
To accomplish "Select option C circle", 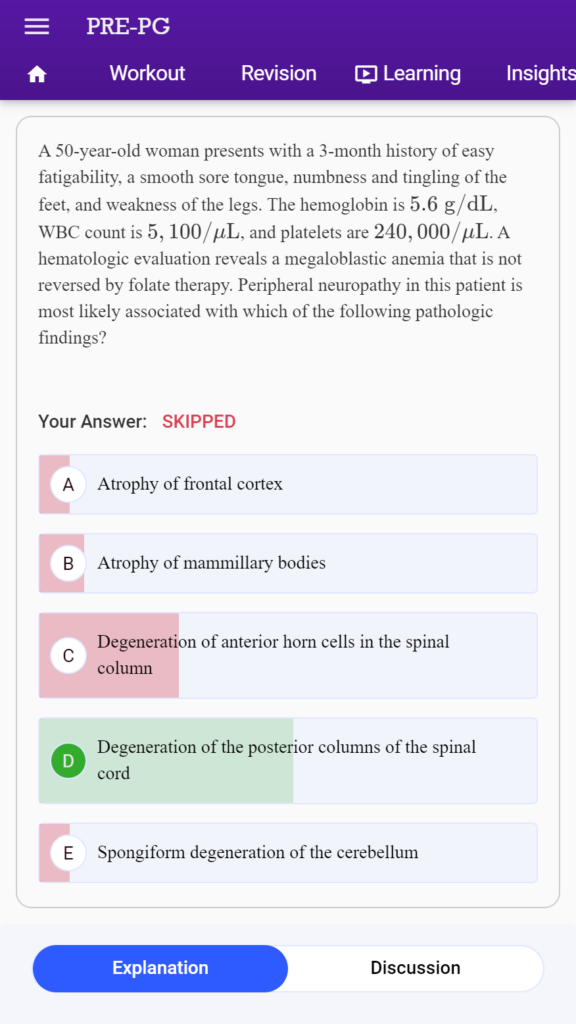I will pos(68,656).
